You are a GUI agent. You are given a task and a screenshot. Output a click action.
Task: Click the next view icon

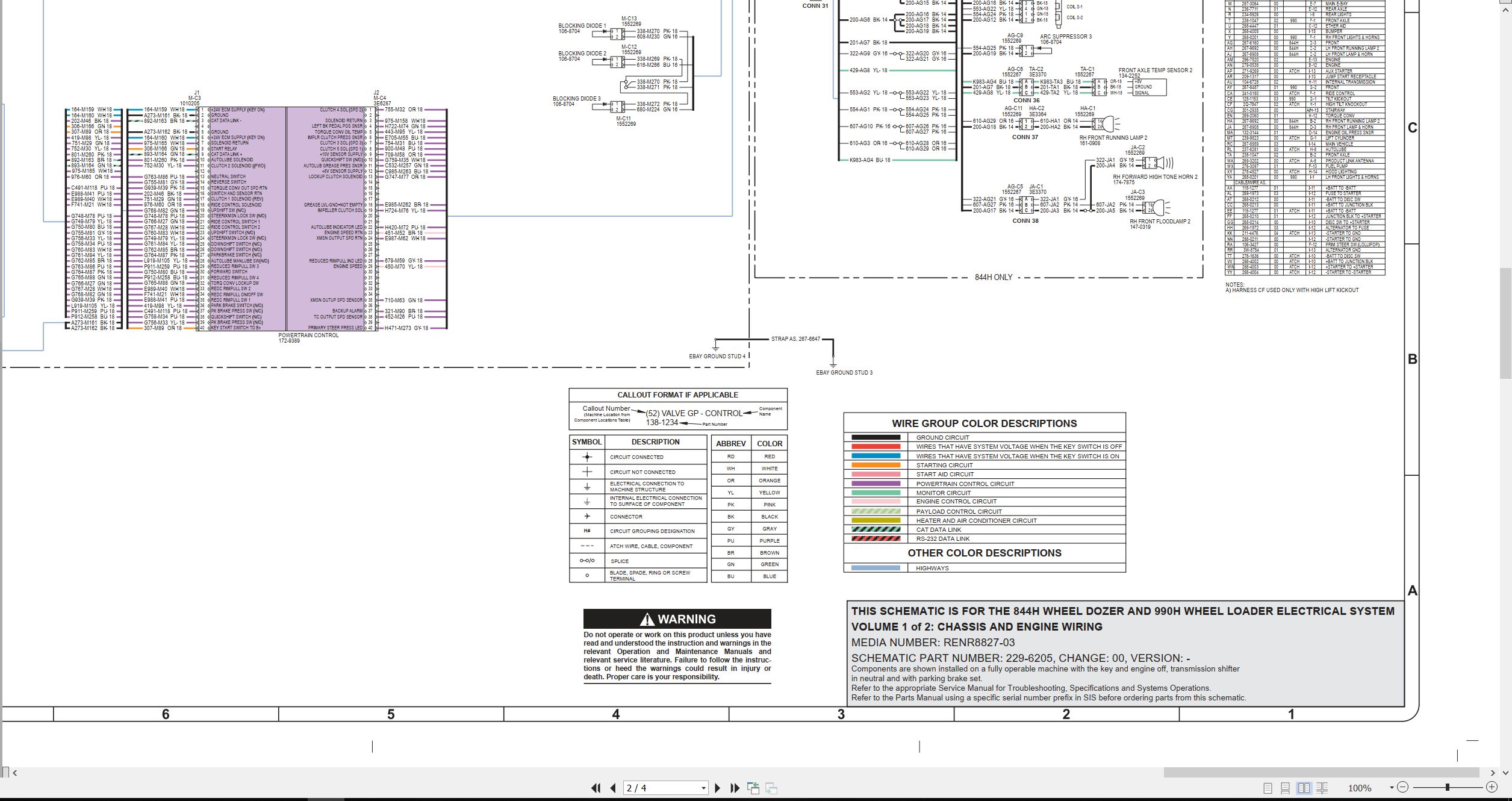tap(771, 788)
